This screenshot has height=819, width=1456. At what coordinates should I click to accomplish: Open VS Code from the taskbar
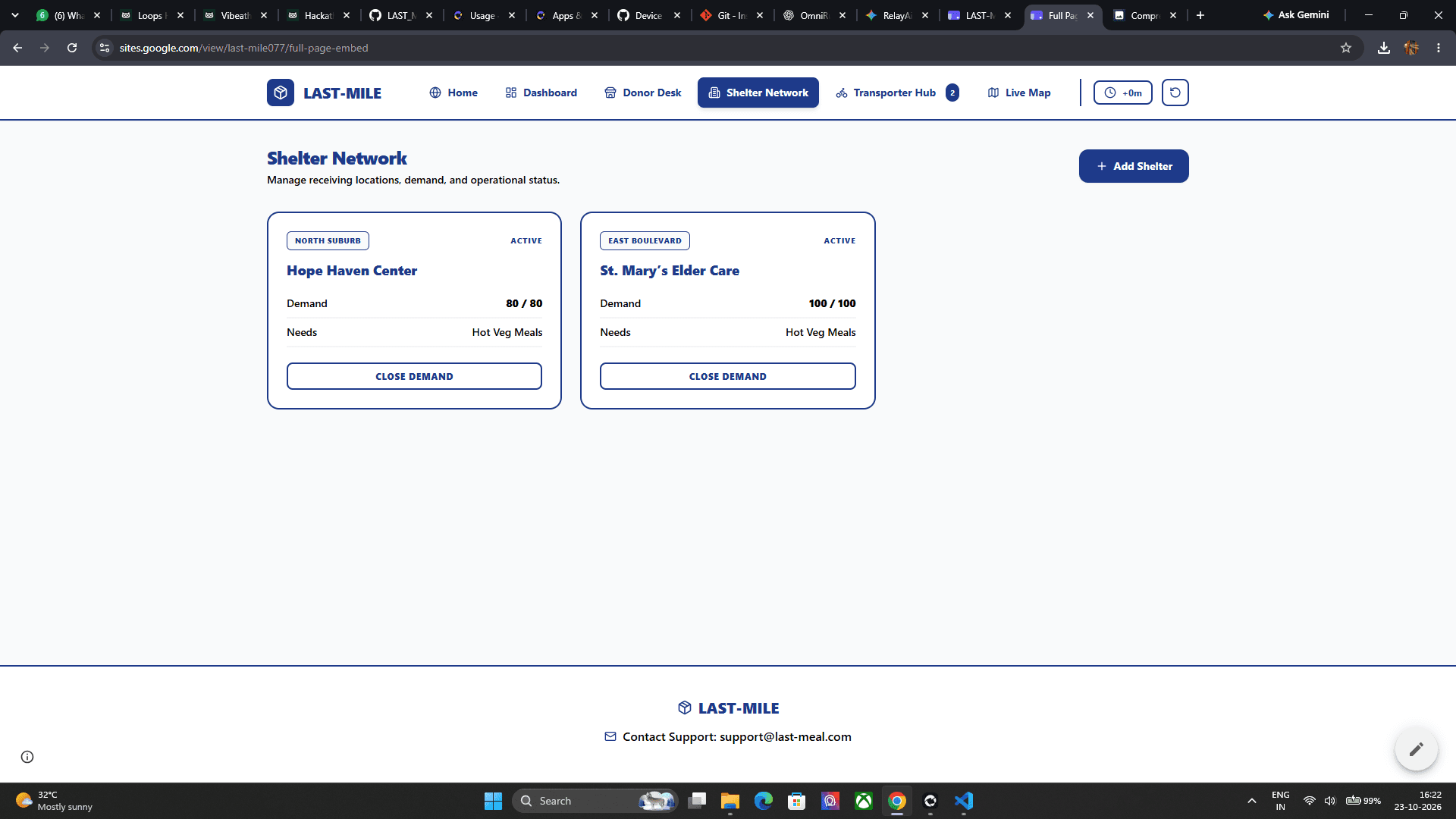point(964,801)
